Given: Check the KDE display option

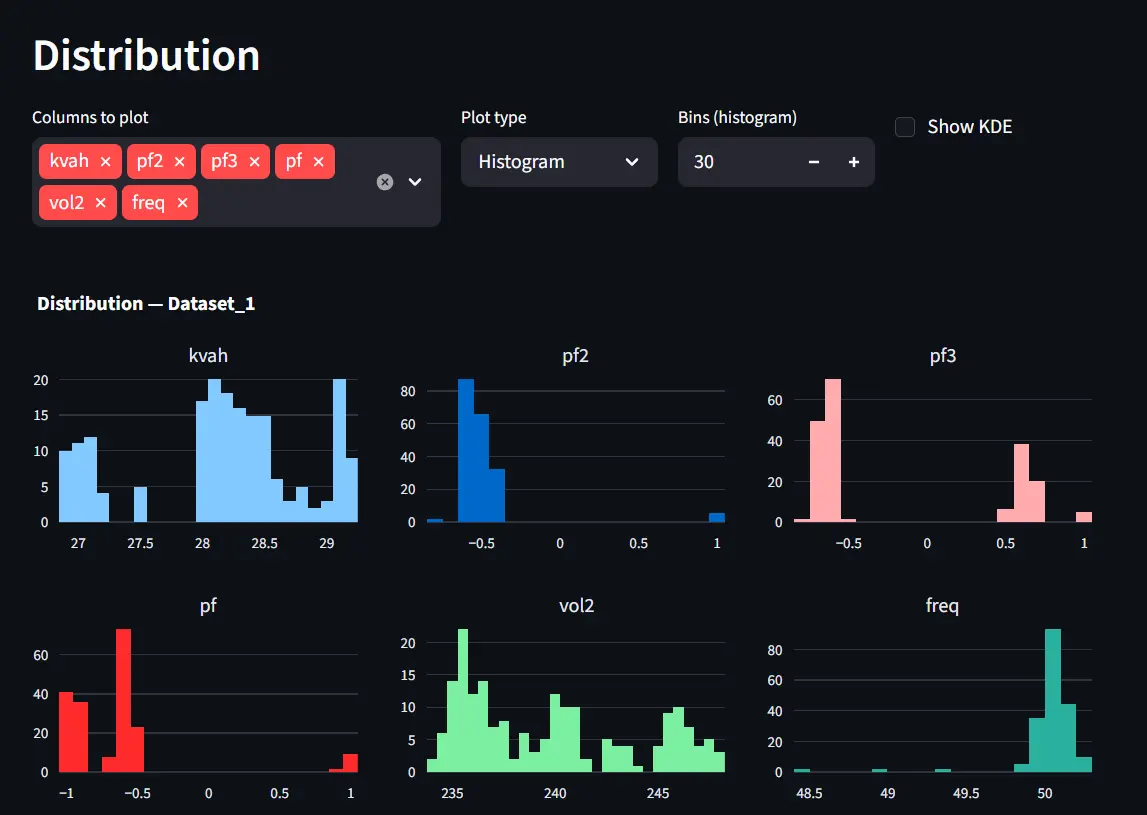Looking at the screenshot, I should tap(905, 127).
